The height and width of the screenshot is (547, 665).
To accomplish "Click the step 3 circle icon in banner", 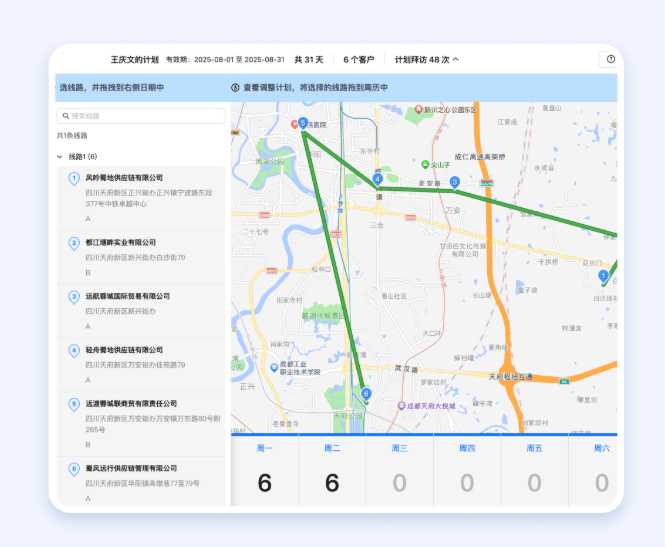I will 235,87.
